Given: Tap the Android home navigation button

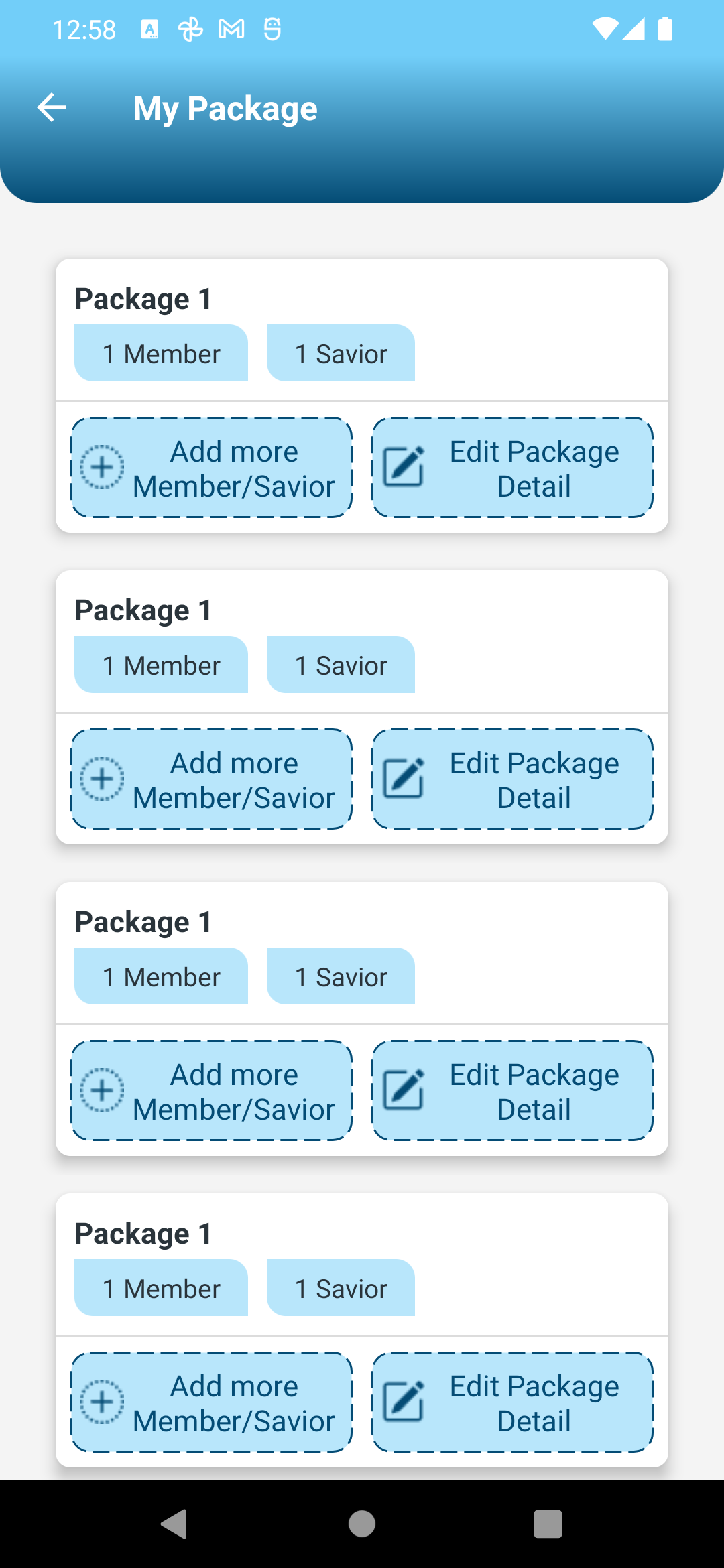Looking at the screenshot, I should [362, 1524].
